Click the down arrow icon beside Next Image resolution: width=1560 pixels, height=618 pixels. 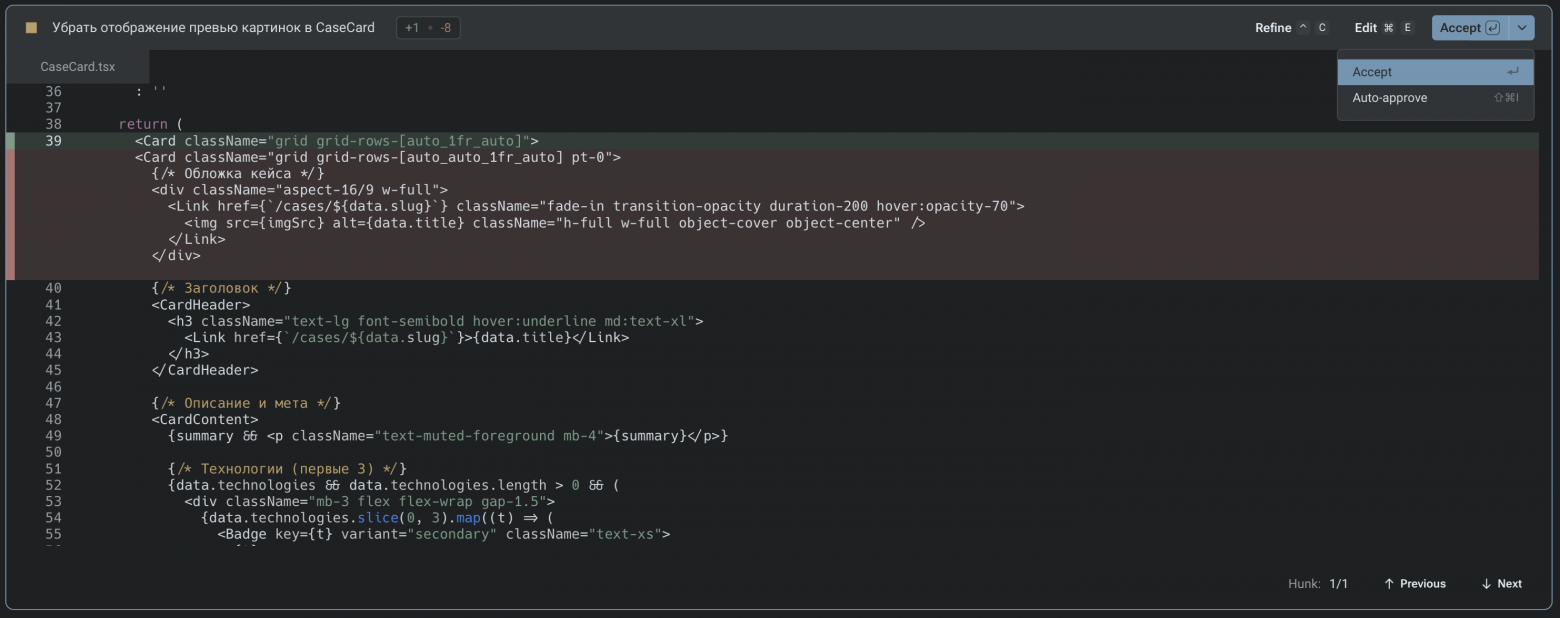point(1486,584)
